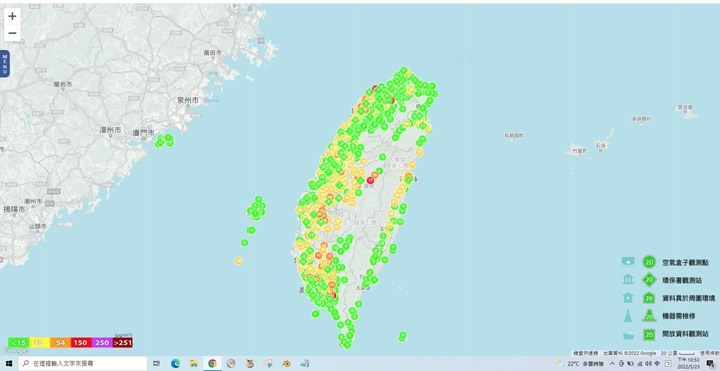Click the red 150 legend color
The image size is (720, 371).
point(81,343)
